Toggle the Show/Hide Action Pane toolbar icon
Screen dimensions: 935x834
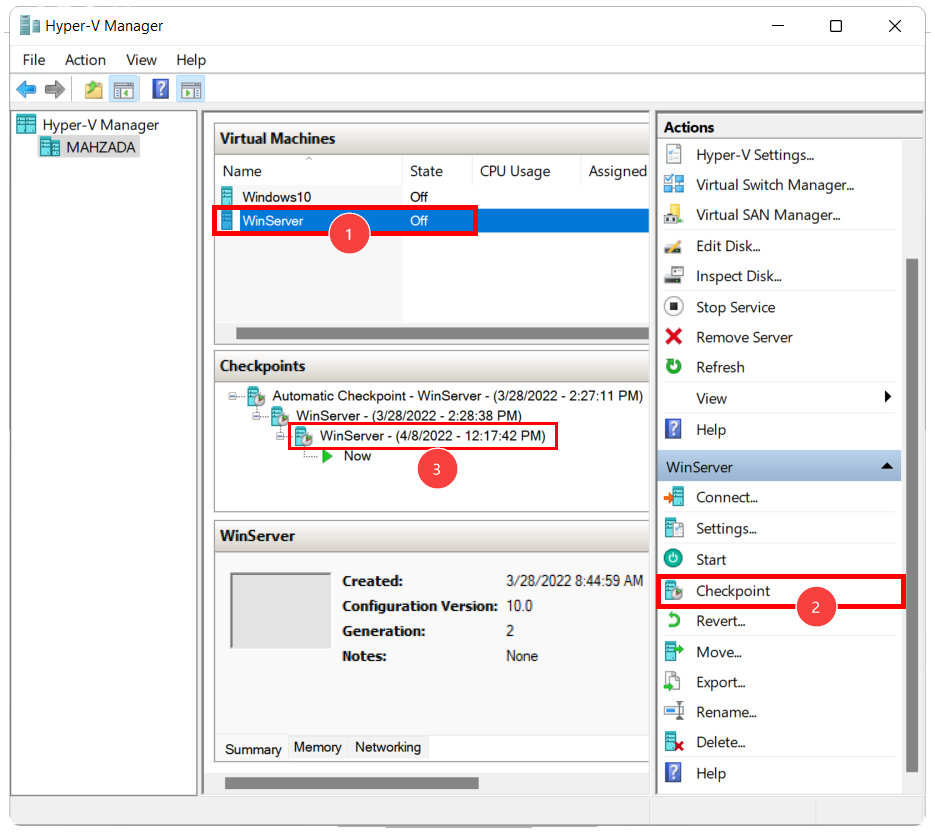[191, 90]
